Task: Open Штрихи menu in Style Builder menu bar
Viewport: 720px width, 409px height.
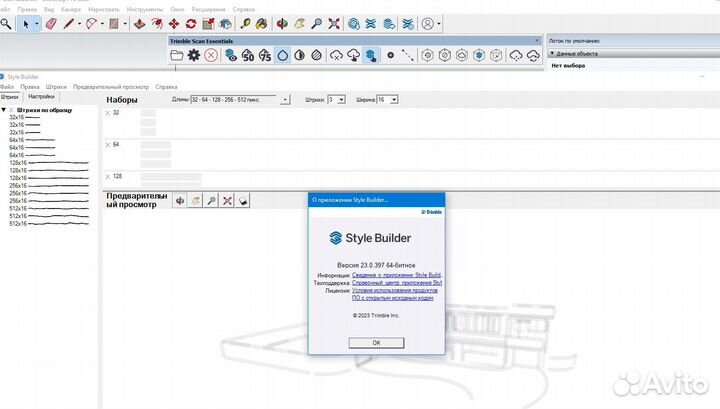Action: click(x=56, y=87)
